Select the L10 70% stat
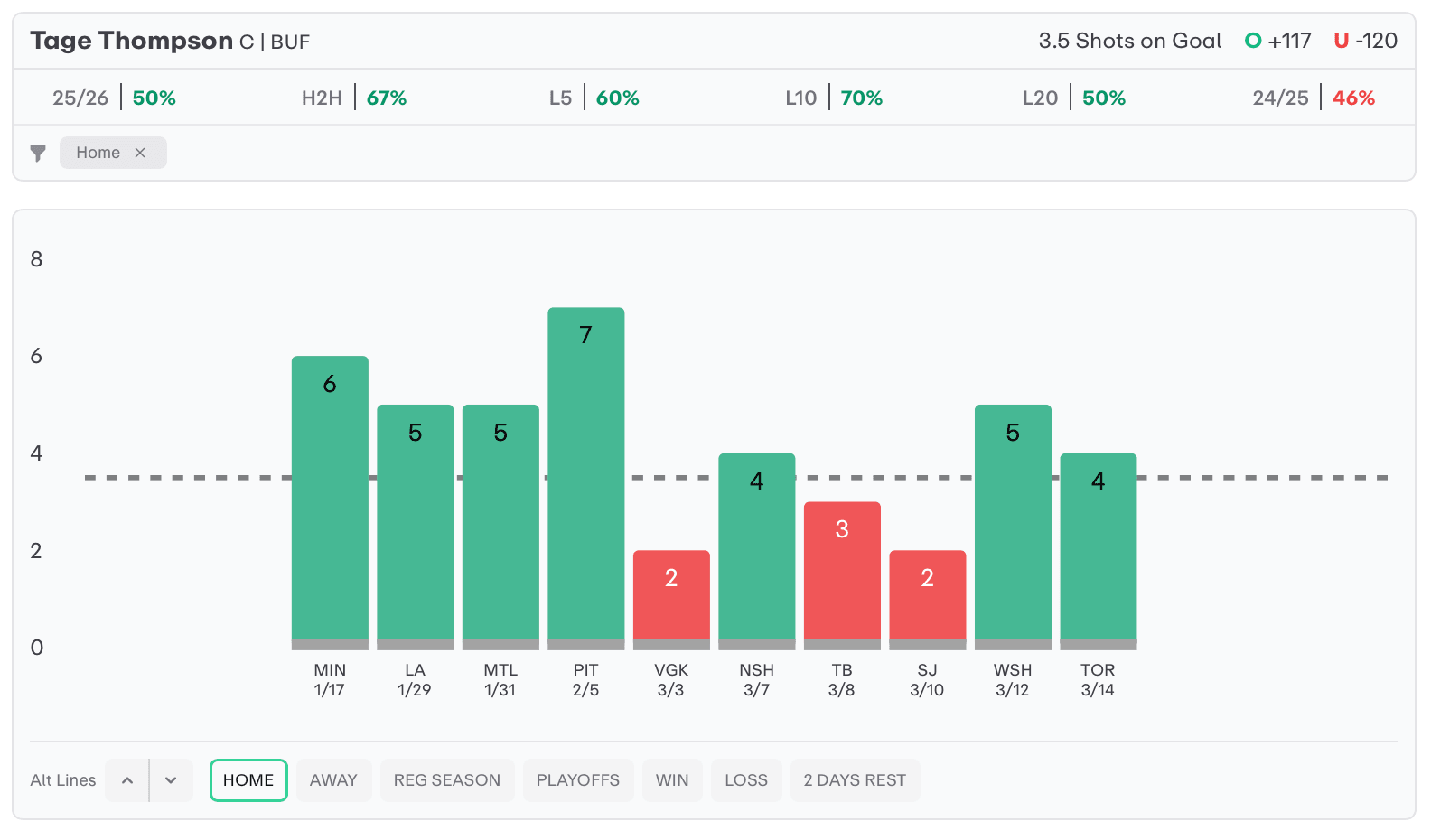This screenshot has height=840, width=1431. click(833, 98)
